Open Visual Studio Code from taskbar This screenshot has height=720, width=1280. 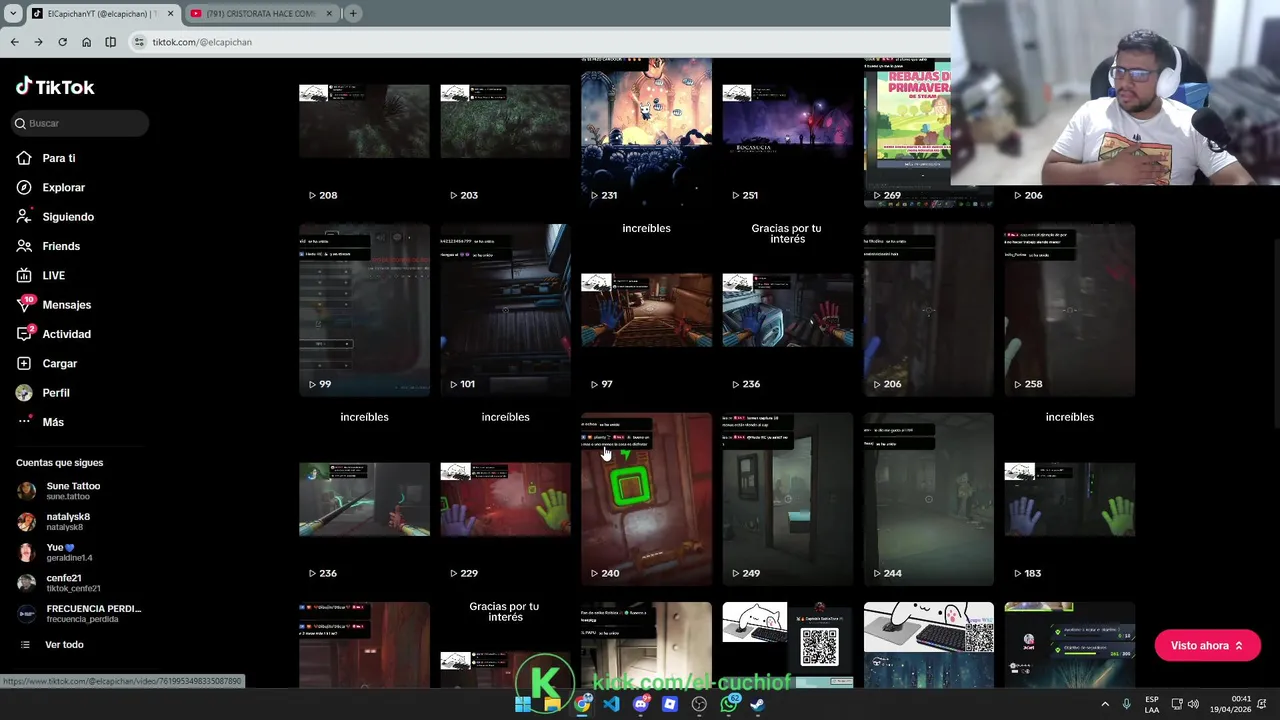(611, 704)
